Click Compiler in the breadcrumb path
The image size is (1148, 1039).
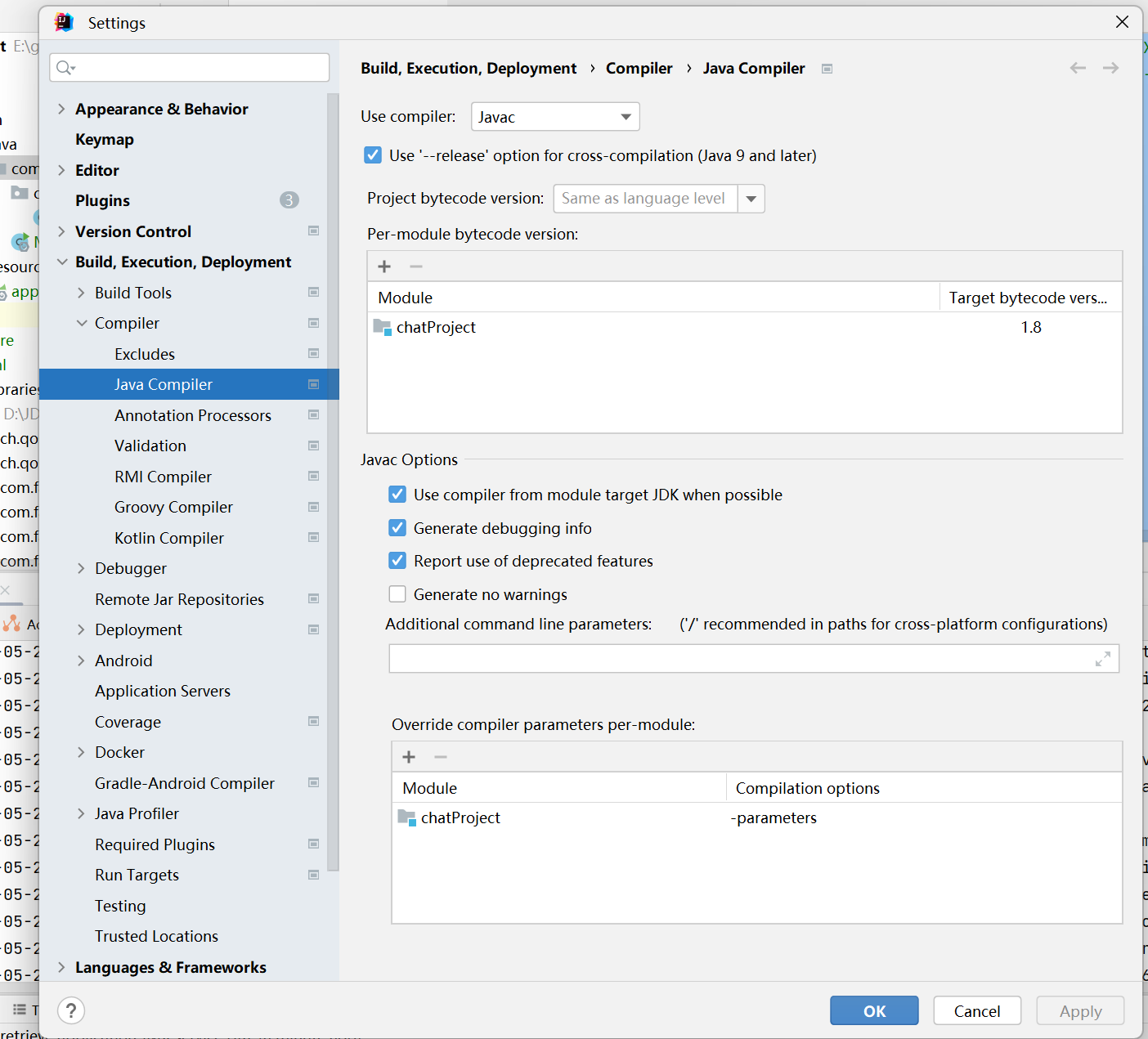639,69
